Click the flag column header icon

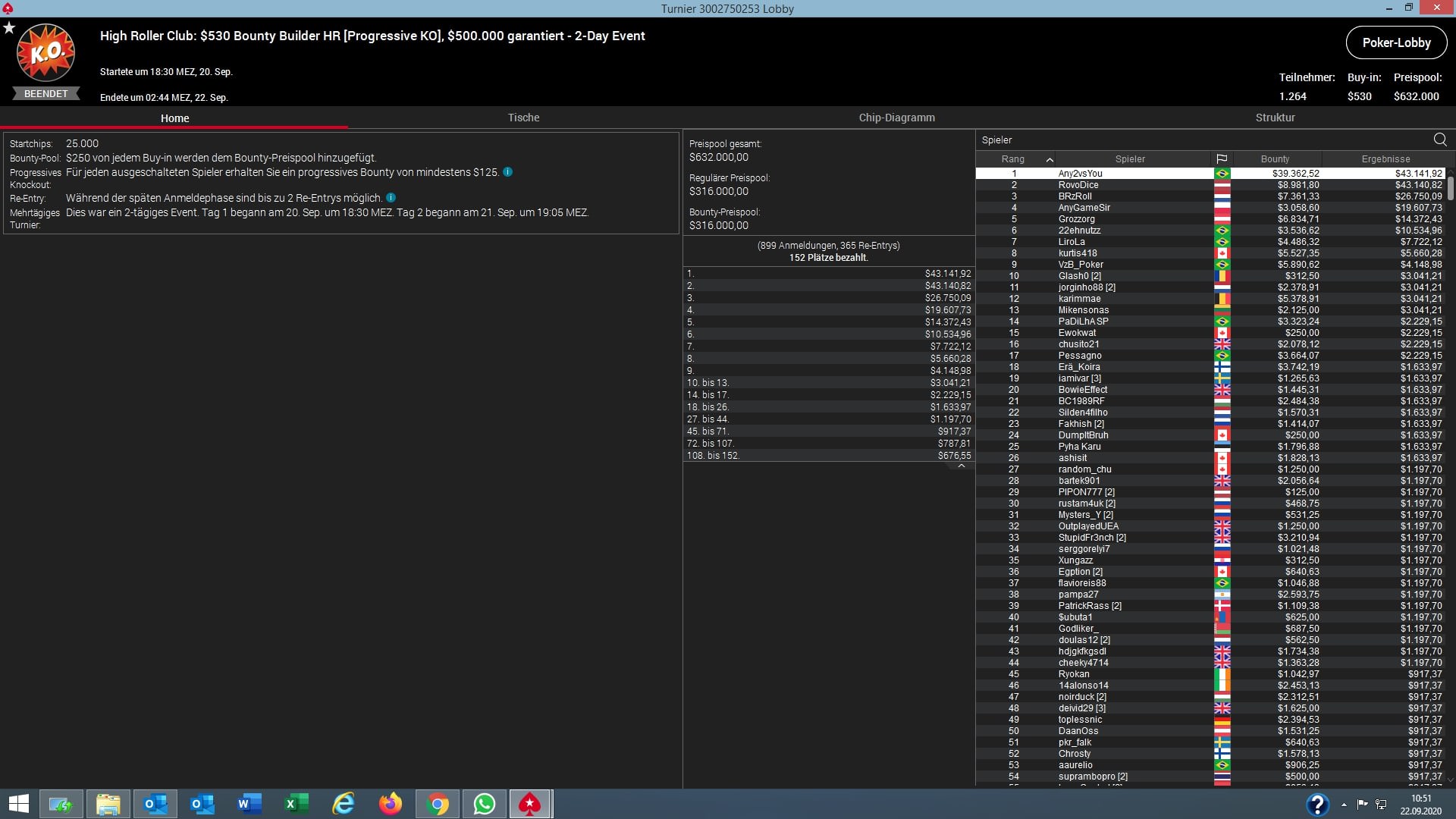coord(1222,159)
